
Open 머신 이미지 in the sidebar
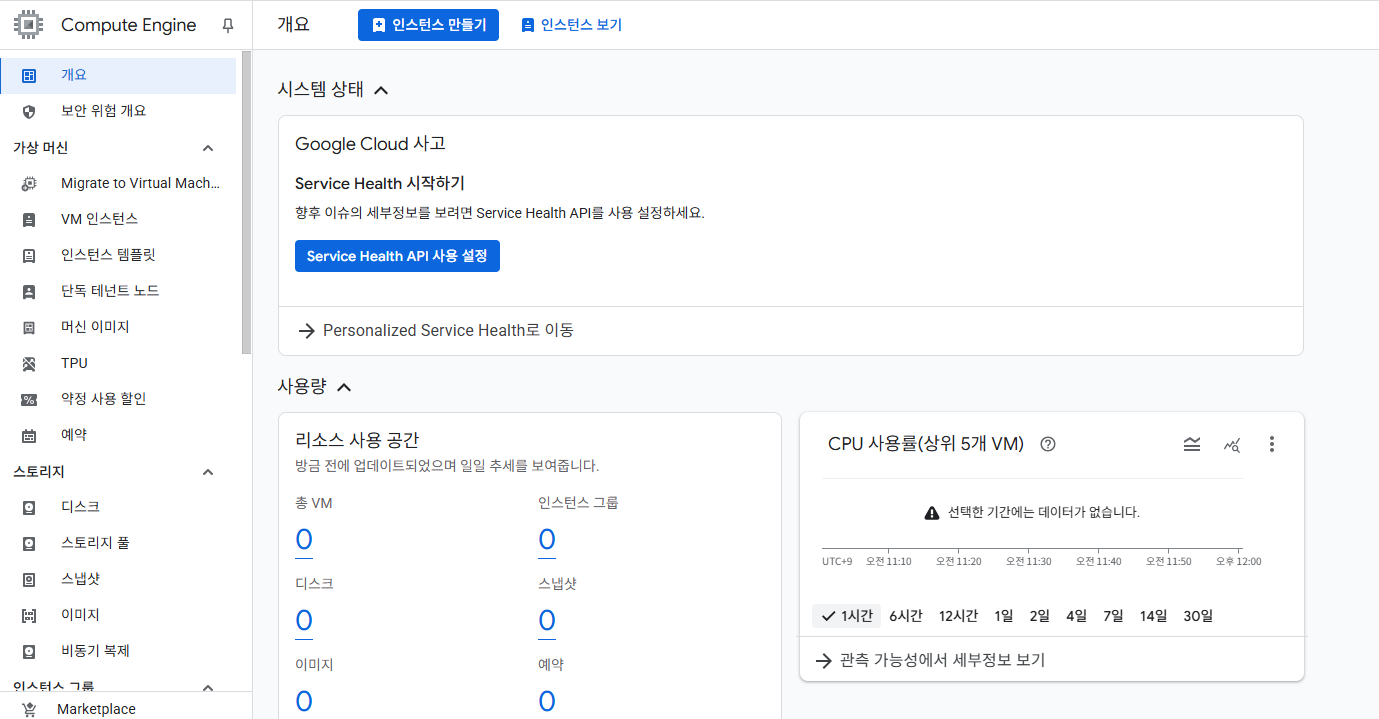(118, 327)
